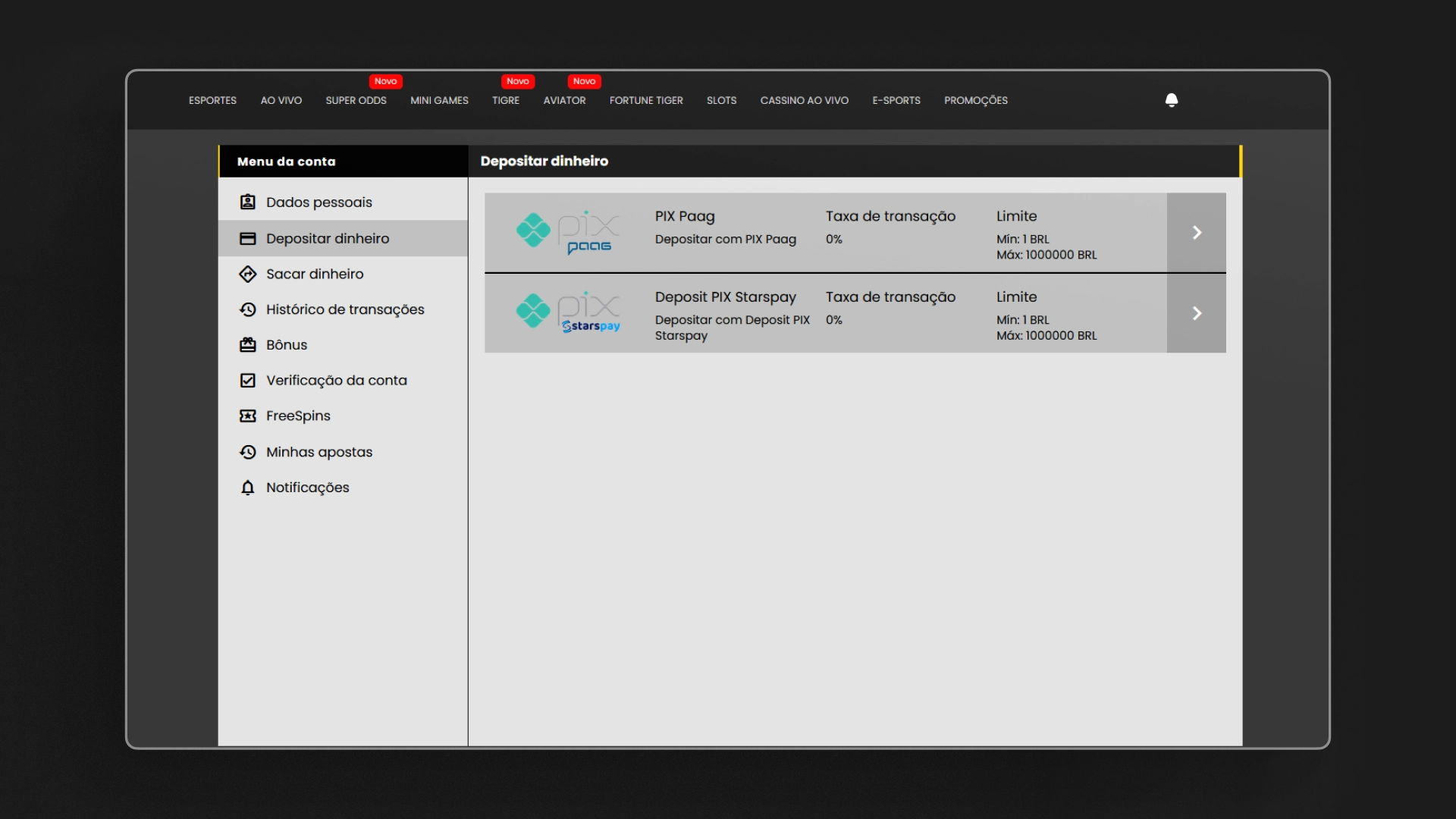Select the Tigre menu item

click(506, 100)
